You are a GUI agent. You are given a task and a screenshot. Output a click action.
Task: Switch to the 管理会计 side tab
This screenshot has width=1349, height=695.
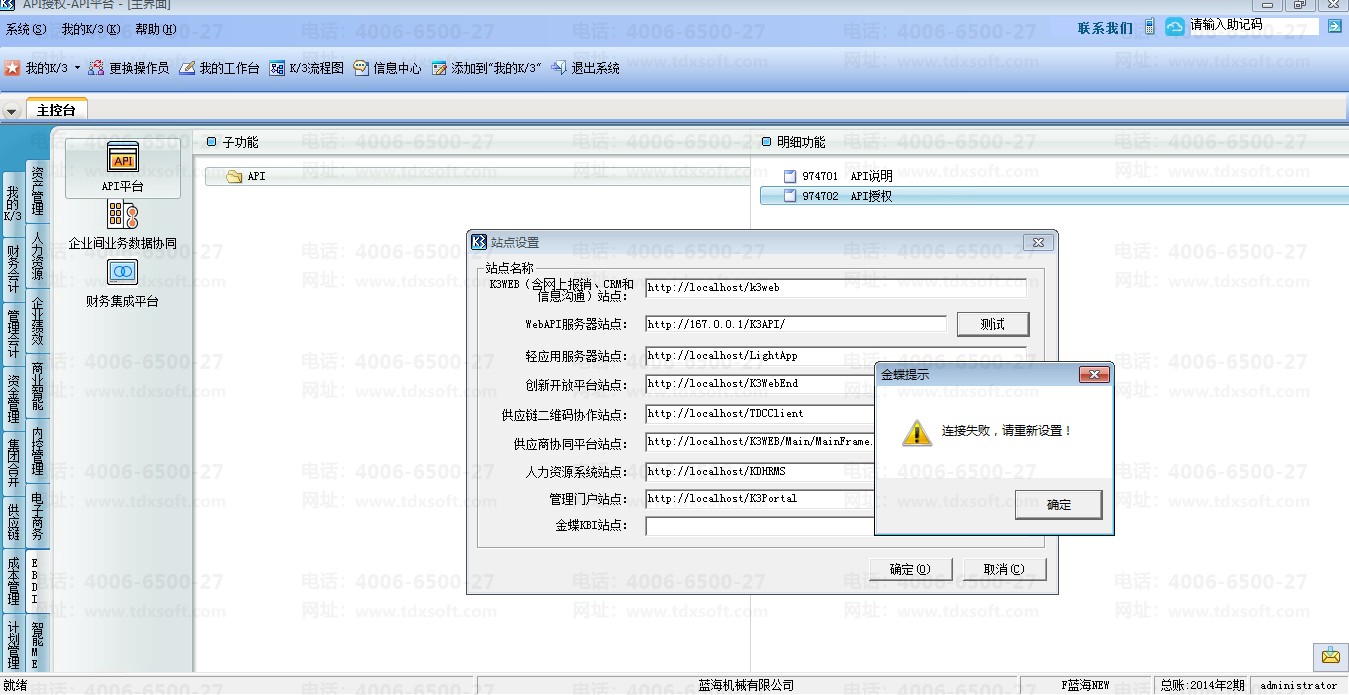12,333
